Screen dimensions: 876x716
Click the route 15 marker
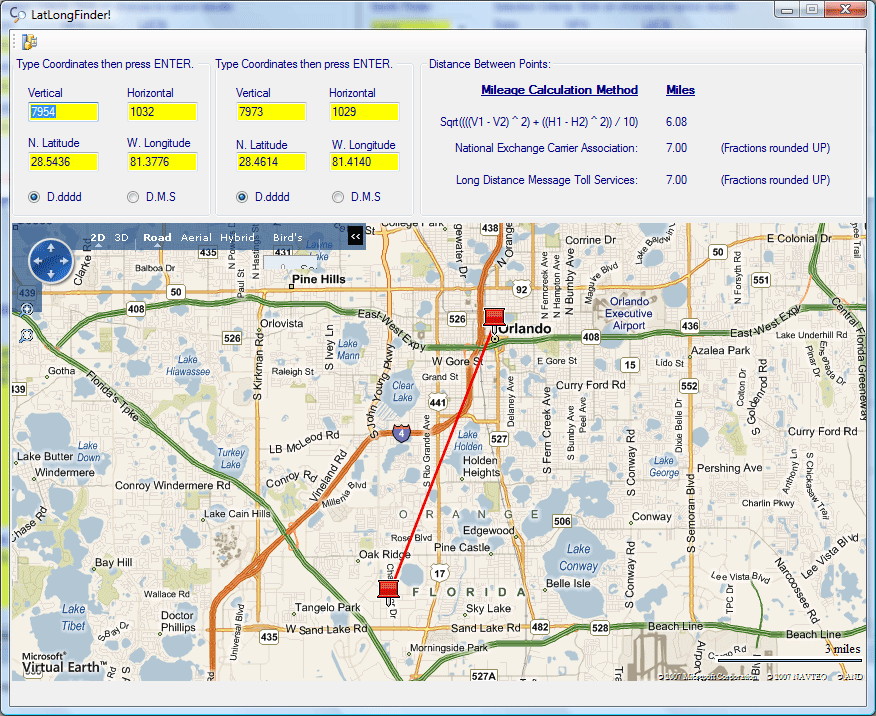point(630,365)
